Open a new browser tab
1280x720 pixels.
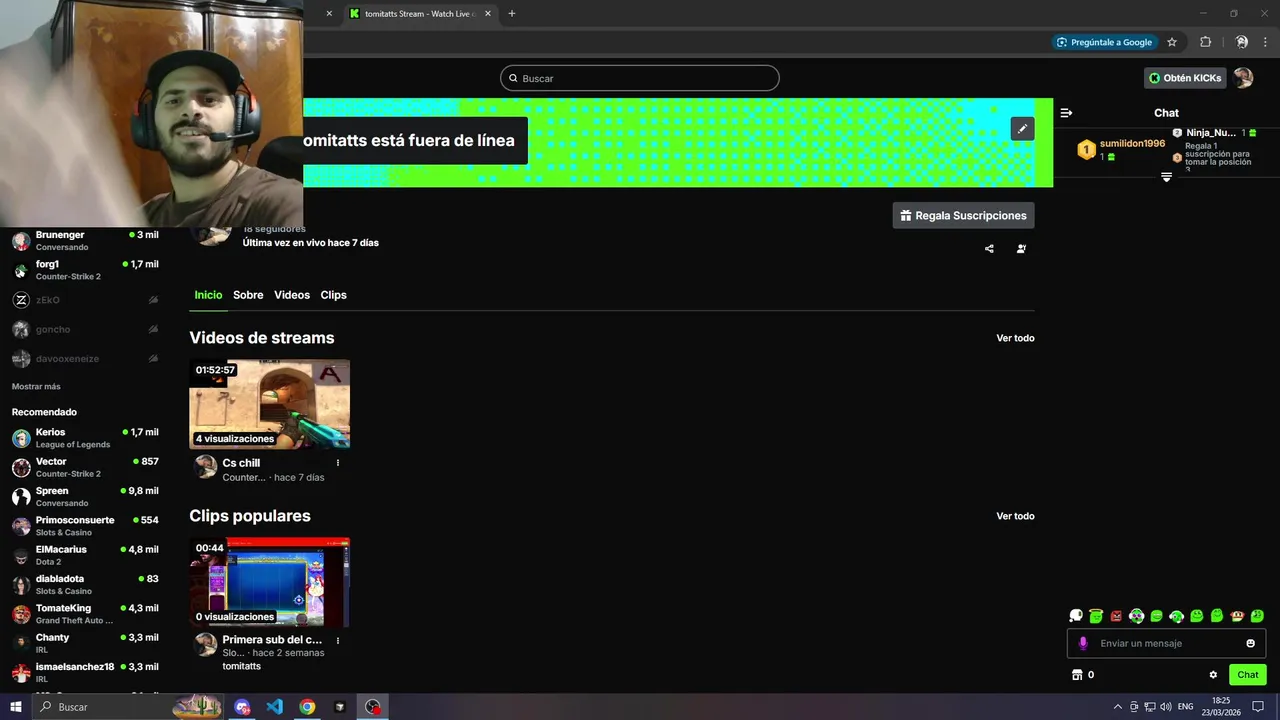pyautogui.click(x=512, y=14)
